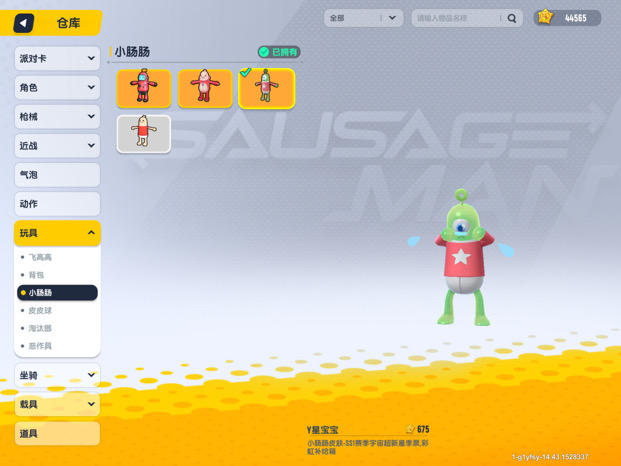
Task: Click the skin name Y星宝宝
Action: (322, 430)
